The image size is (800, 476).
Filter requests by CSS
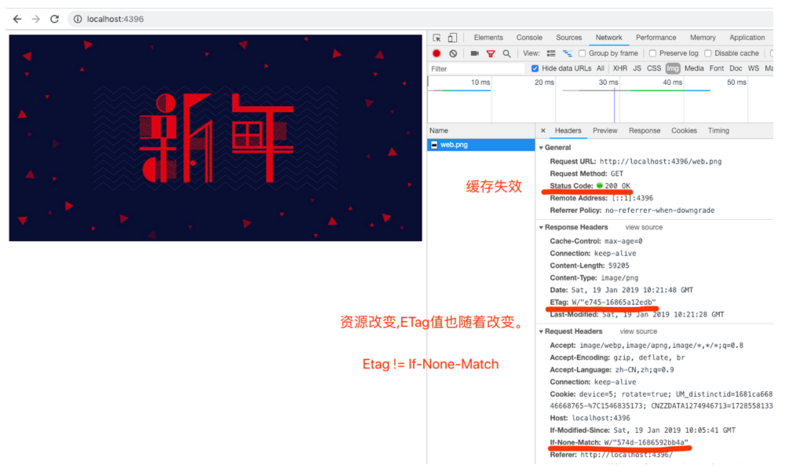654,68
